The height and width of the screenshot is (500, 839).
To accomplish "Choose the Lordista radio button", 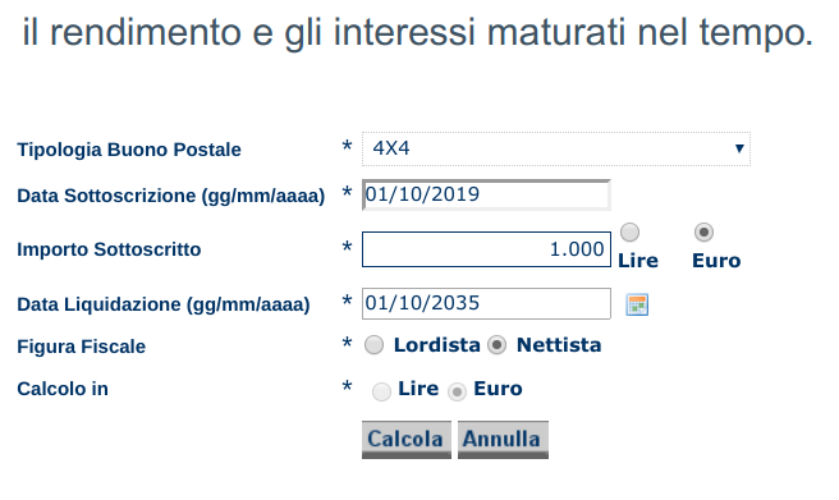I will click(x=374, y=345).
